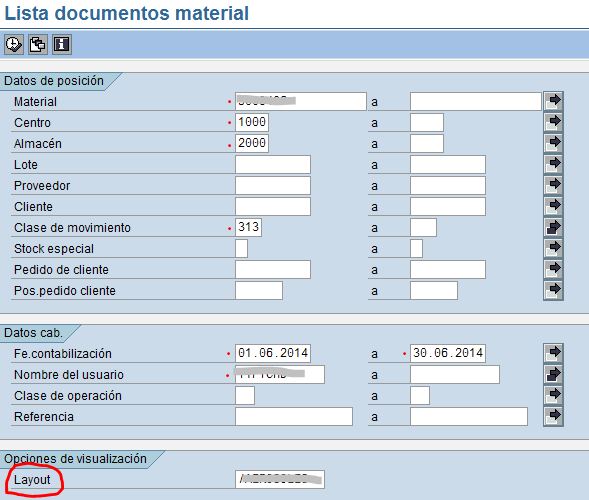
Task: Click the Pos.pedido cliente from-value field
Action: point(259,291)
